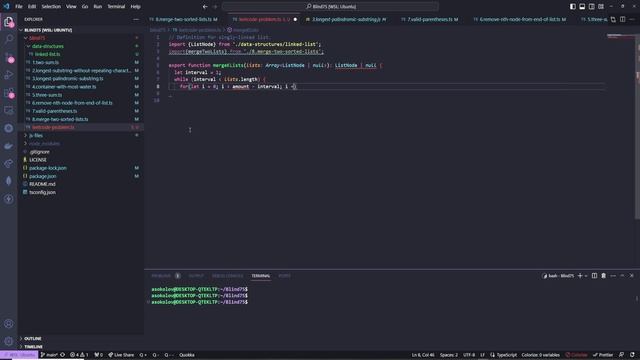This screenshot has height=360, width=640.
Task: Open the launch profile dropdown beside plus
Action: pyautogui.click(x=586, y=276)
